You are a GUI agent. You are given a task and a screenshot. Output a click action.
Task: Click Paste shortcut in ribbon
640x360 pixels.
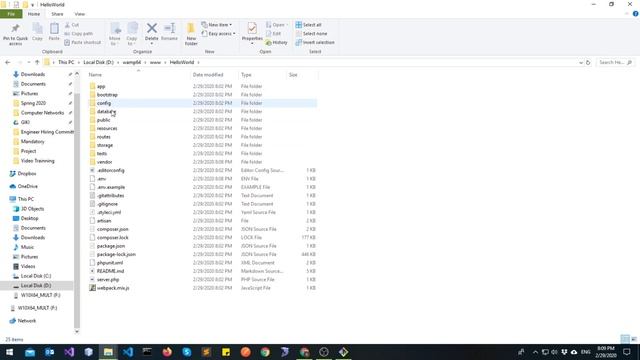point(83,42)
